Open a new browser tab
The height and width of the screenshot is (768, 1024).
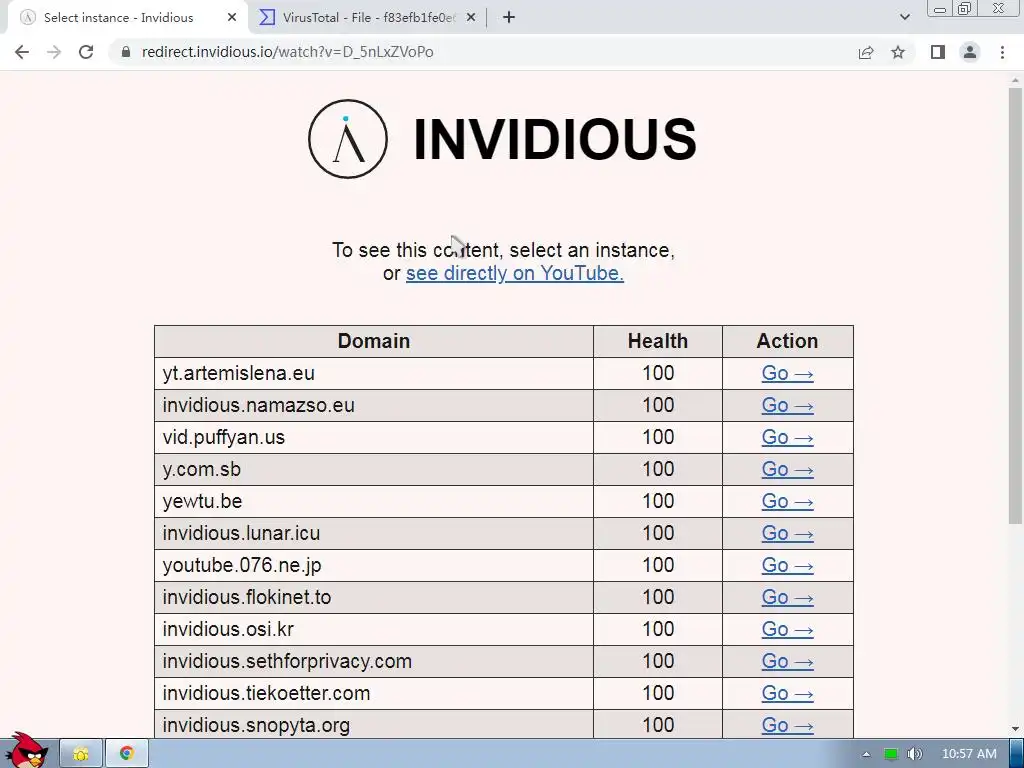pos(509,18)
